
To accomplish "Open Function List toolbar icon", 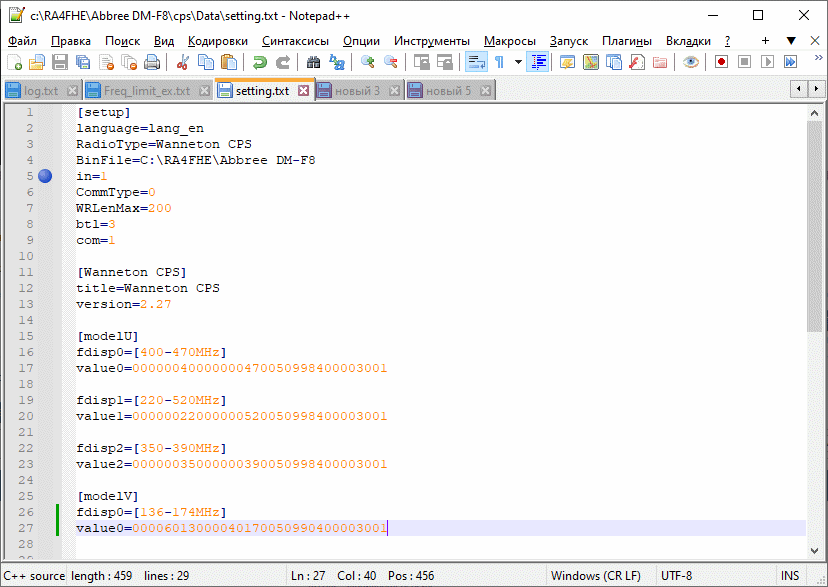I will click(x=637, y=62).
